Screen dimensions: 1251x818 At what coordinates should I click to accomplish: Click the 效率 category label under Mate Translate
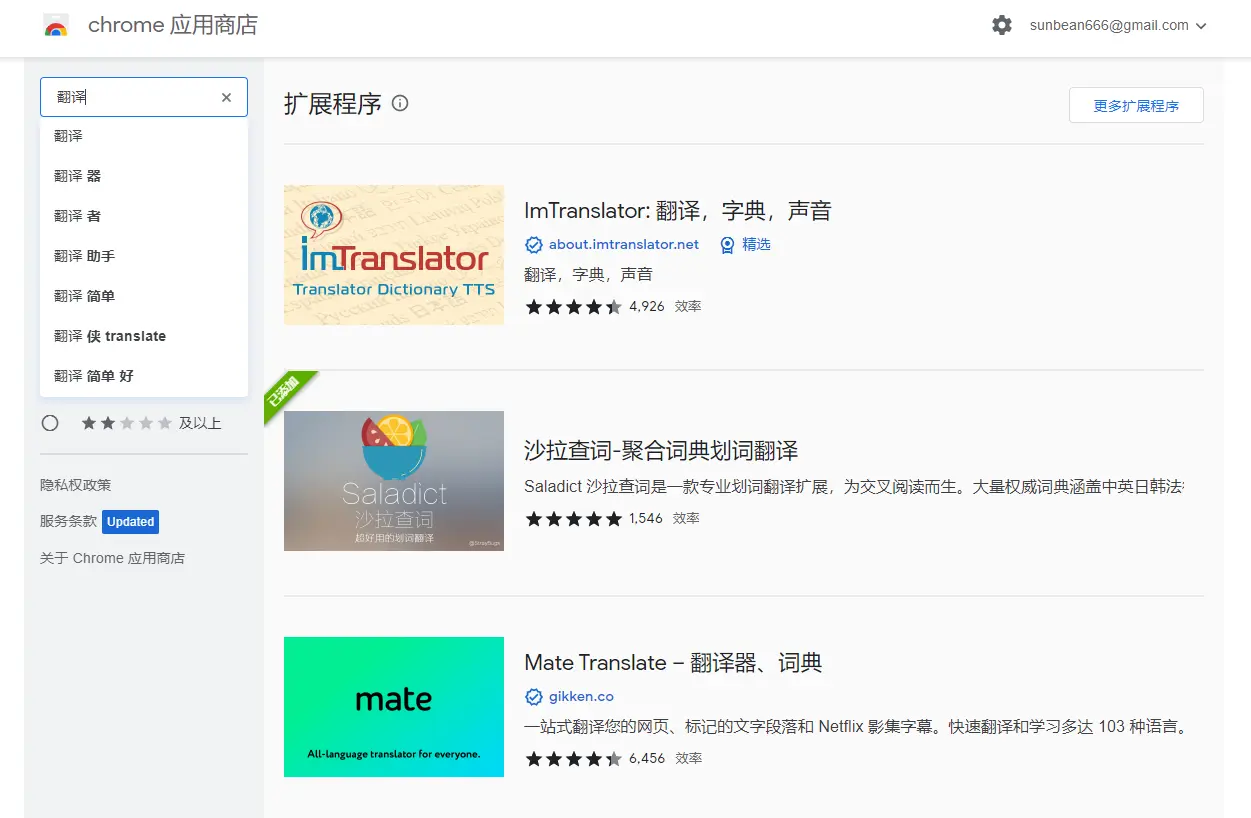pos(688,759)
